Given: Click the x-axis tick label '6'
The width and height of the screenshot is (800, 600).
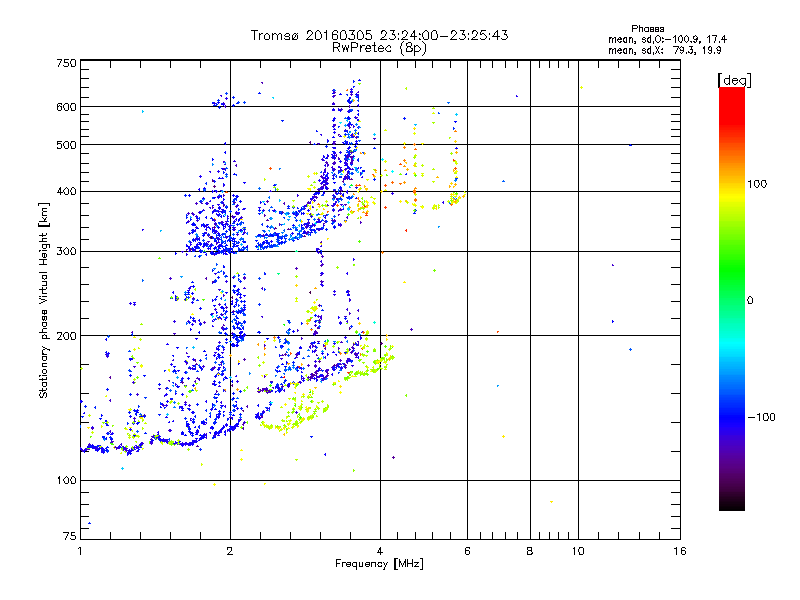Looking at the screenshot, I should (x=467, y=551).
